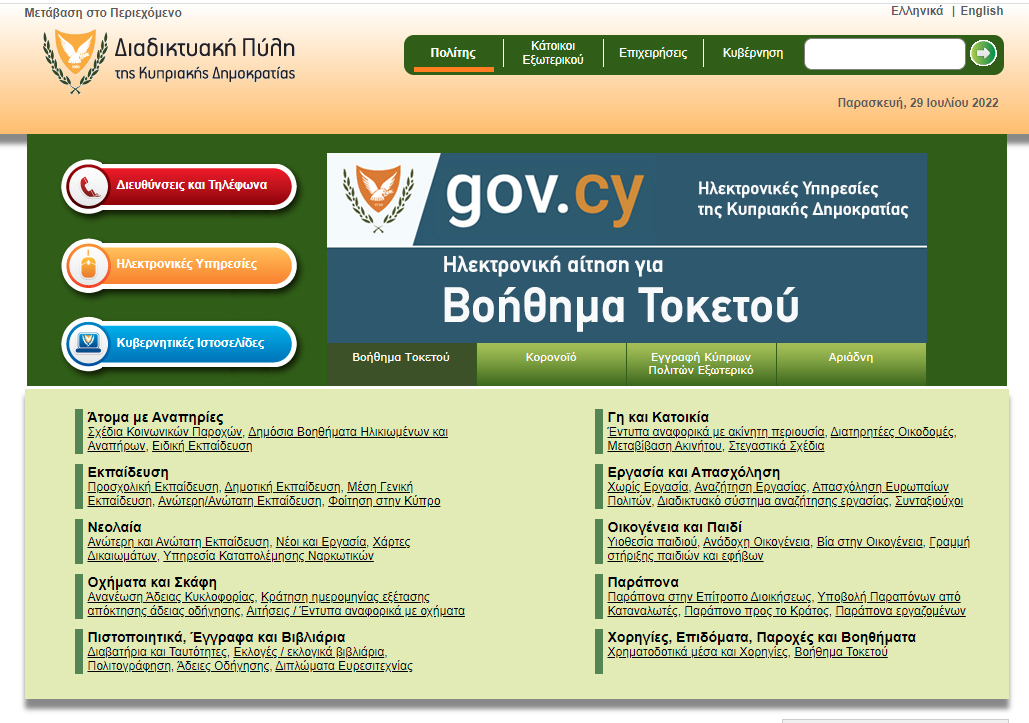Screen dimensions: 1029x723
Task: Open Παράπονα εργαζομένων link
Action: [900, 611]
